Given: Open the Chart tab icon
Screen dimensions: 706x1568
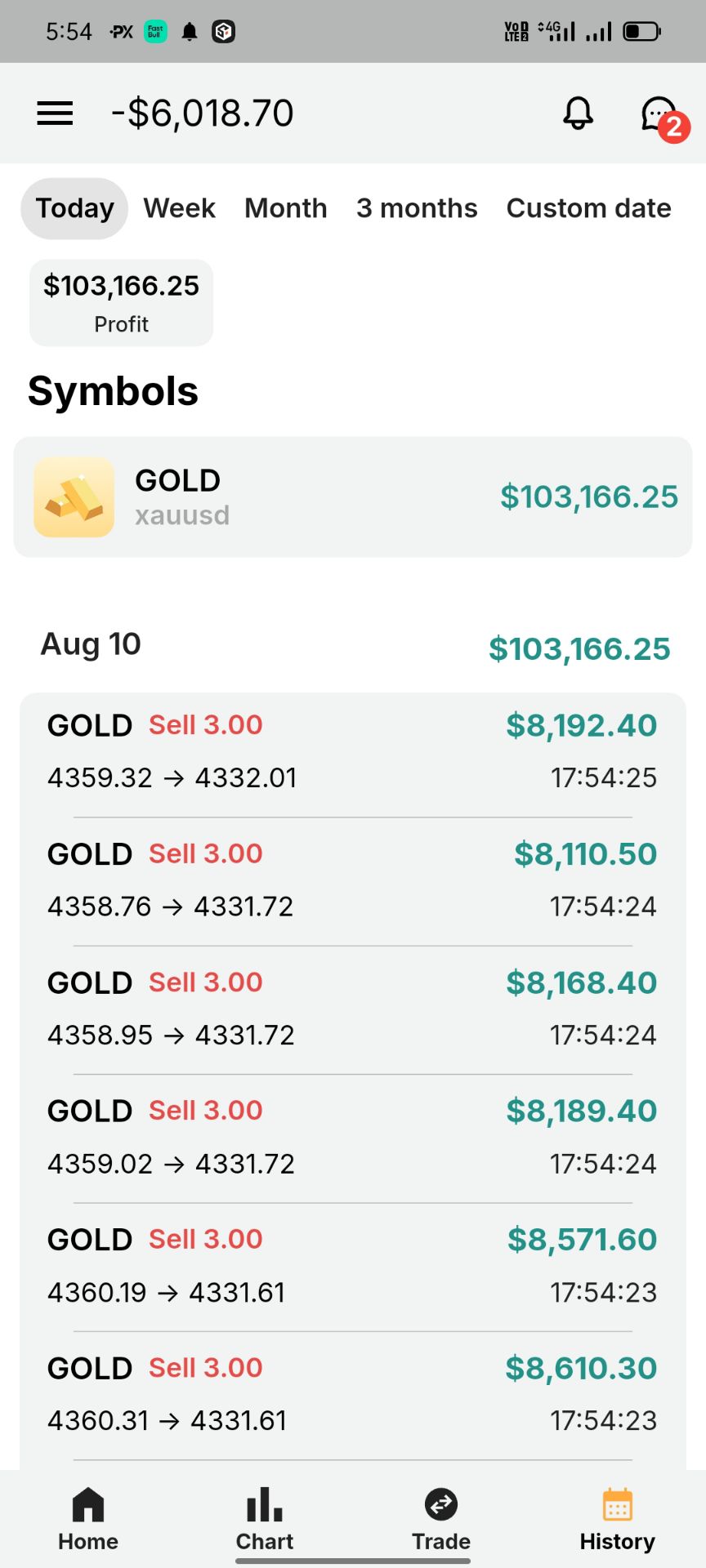Looking at the screenshot, I should click(265, 1504).
